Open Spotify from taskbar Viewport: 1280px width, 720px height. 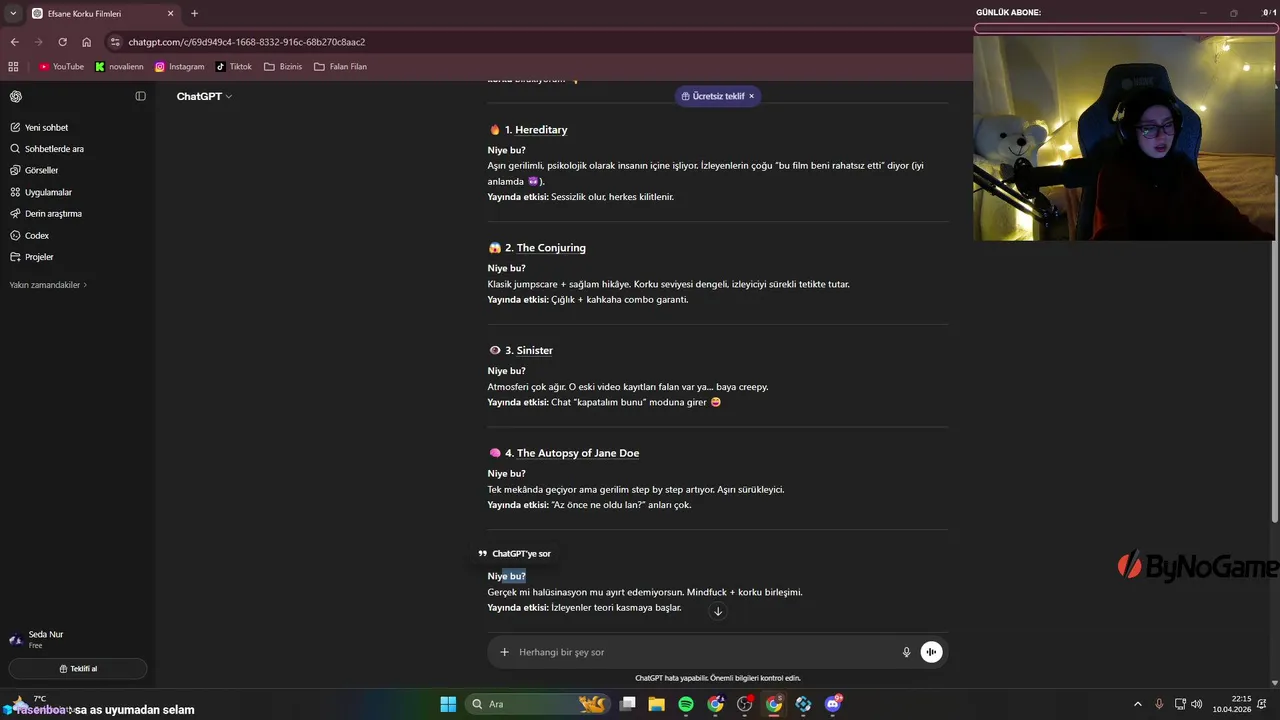tap(686, 704)
